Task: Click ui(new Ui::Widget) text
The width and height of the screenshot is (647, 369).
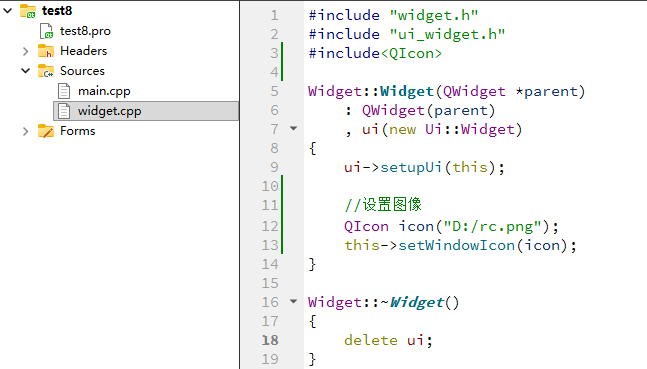Action: 442,130
